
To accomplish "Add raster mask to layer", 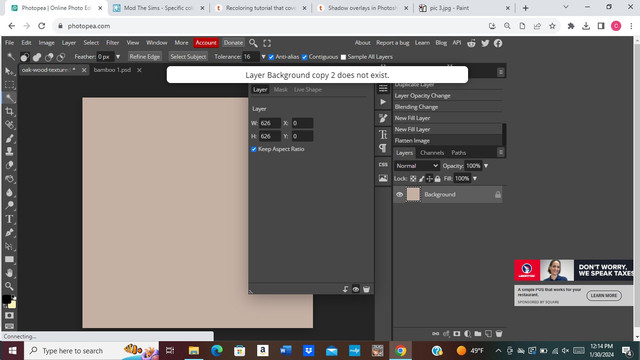I will tap(457, 334).
